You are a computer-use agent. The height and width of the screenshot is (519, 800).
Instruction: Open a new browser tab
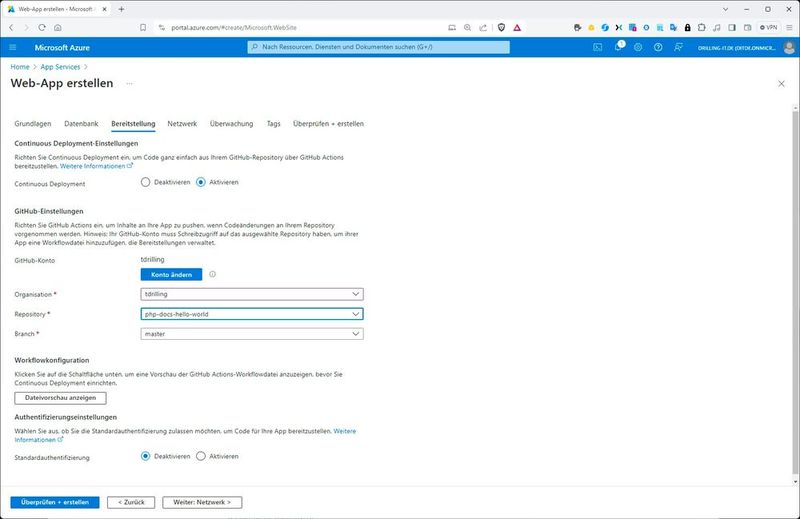(121, 9)
